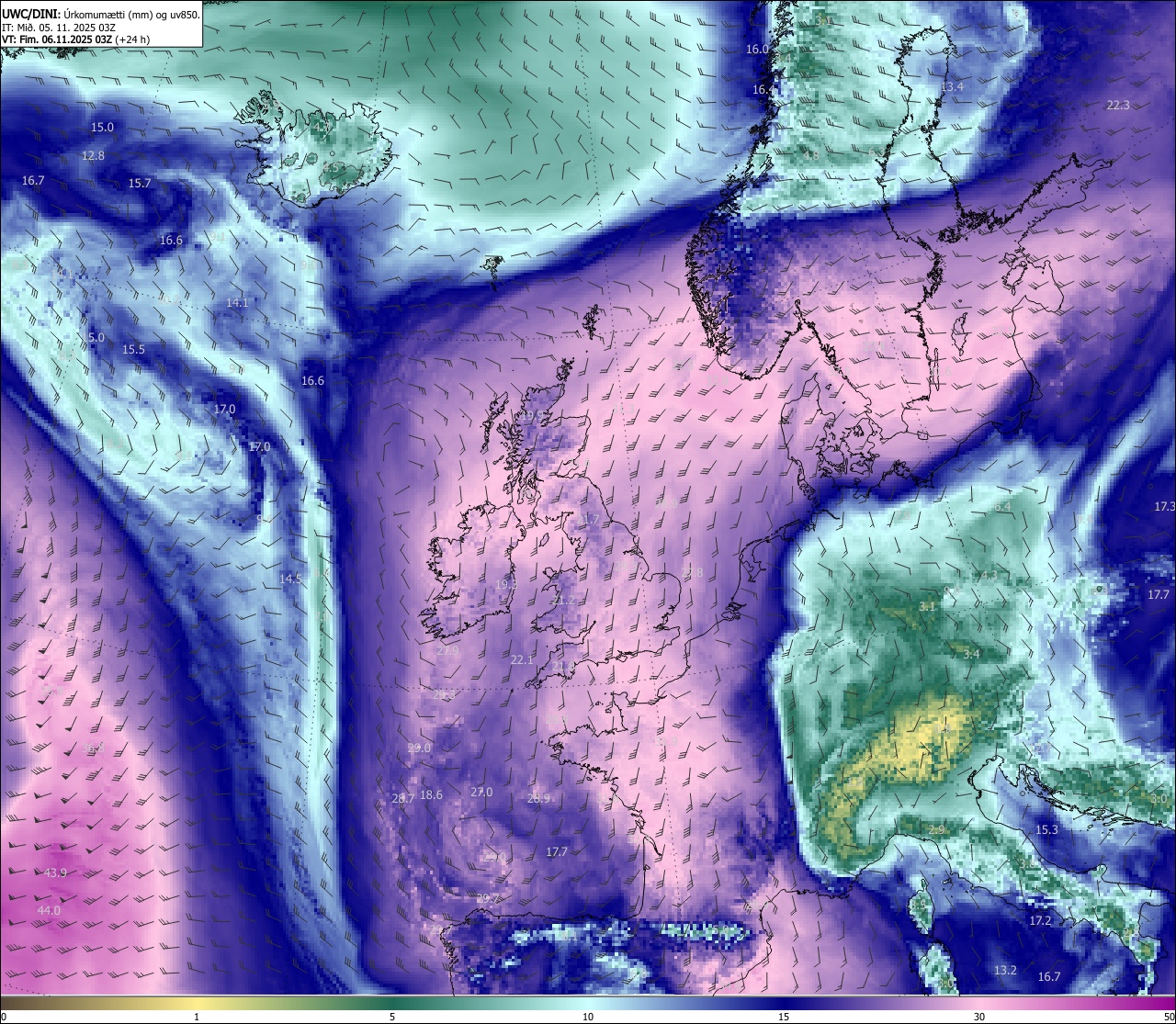Click the 14.5 value label
Image resolution: width=1176 pixels, height=1024 pixels.
[290, 579]
